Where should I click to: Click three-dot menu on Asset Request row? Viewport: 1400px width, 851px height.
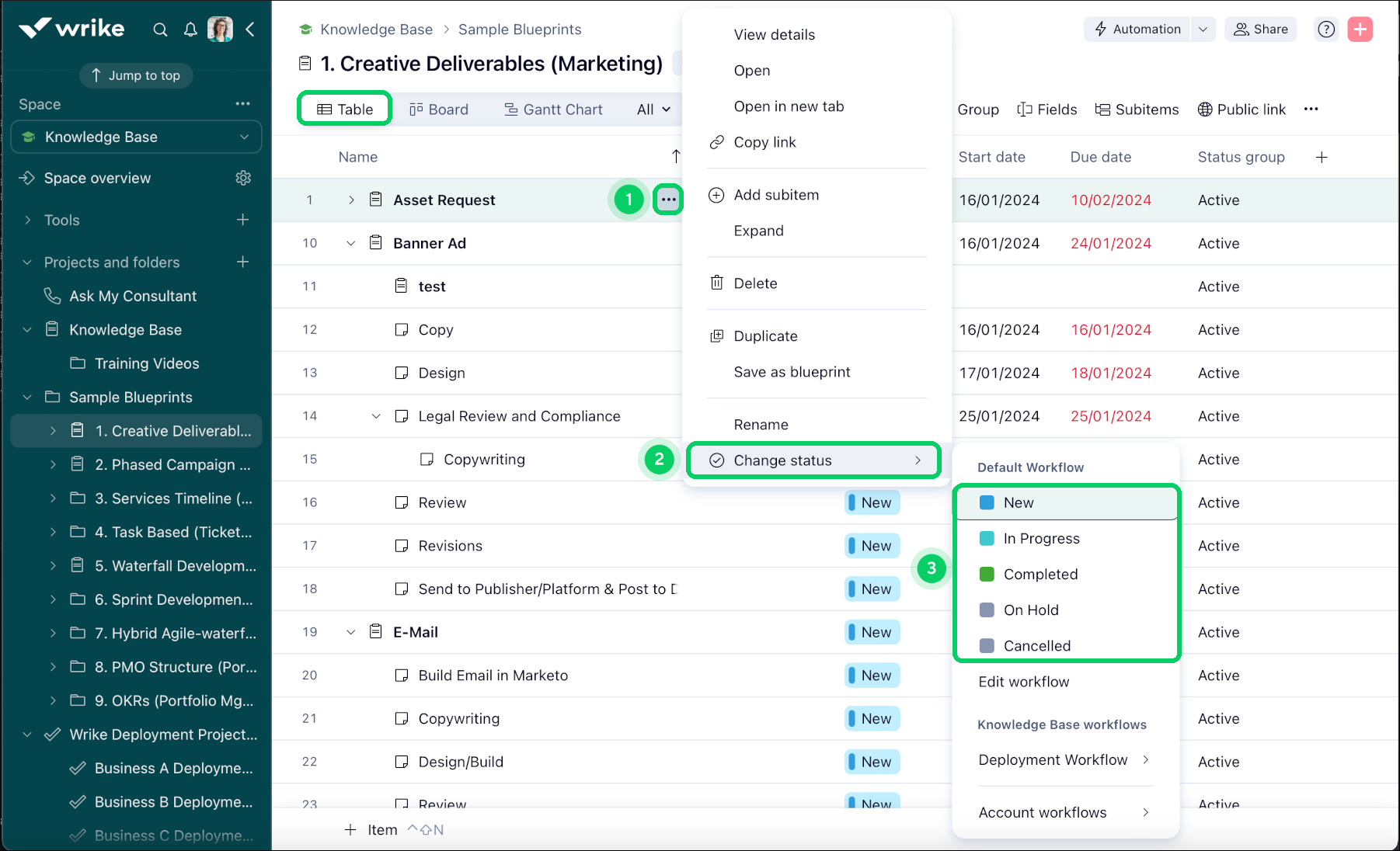point(668,200)
